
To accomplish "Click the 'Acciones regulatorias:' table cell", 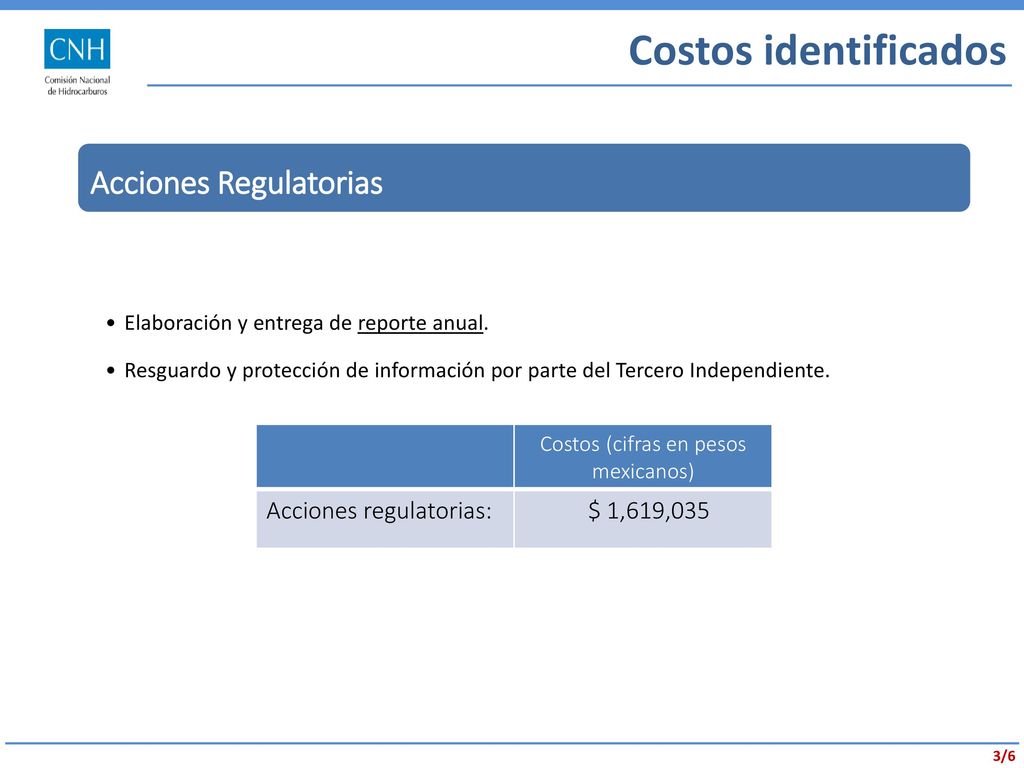I will tap(385, 519).
